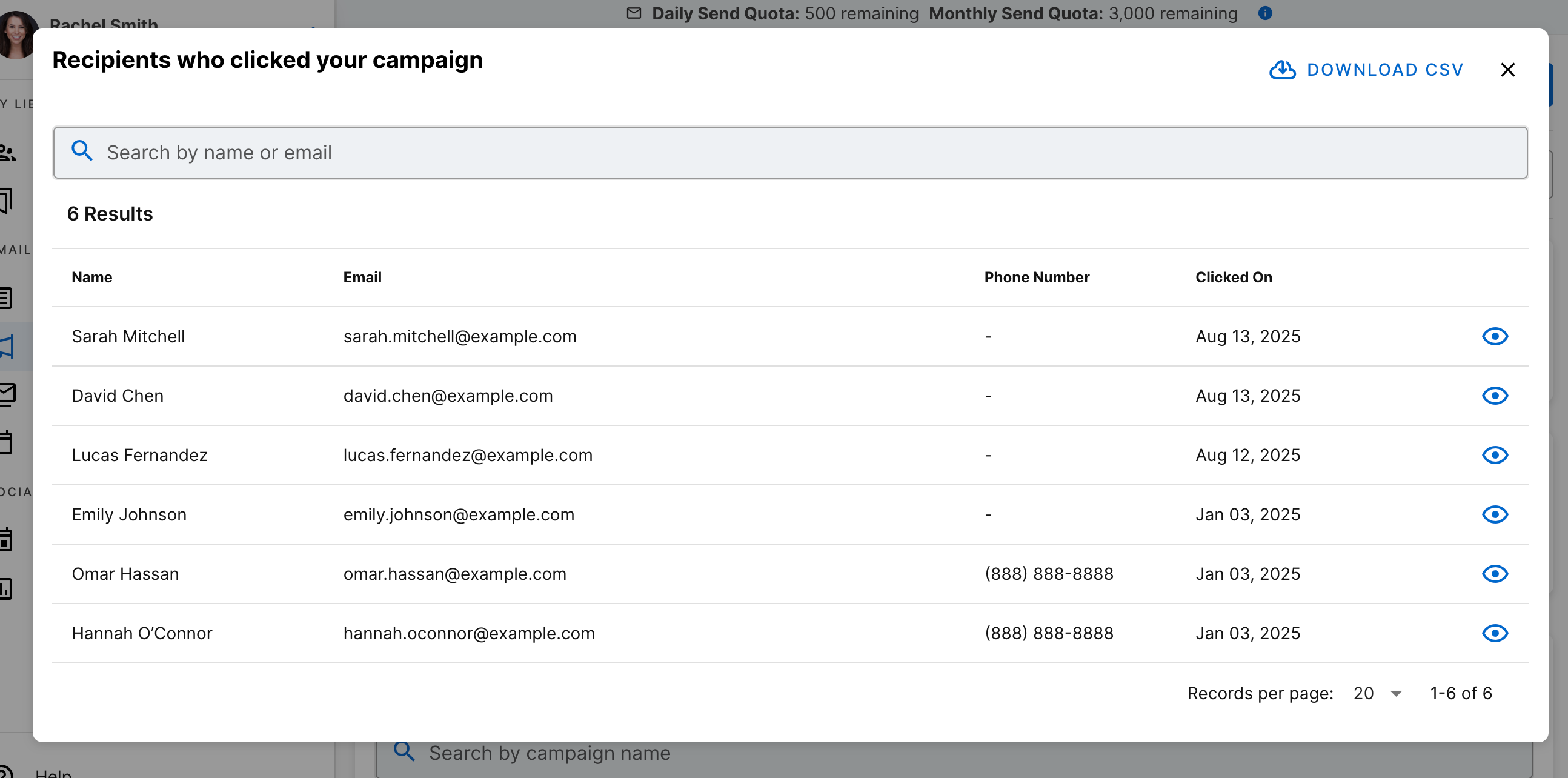Click the Phone Number column header
Viewport: 1568px width, 778px height.
pos(1037,277)
